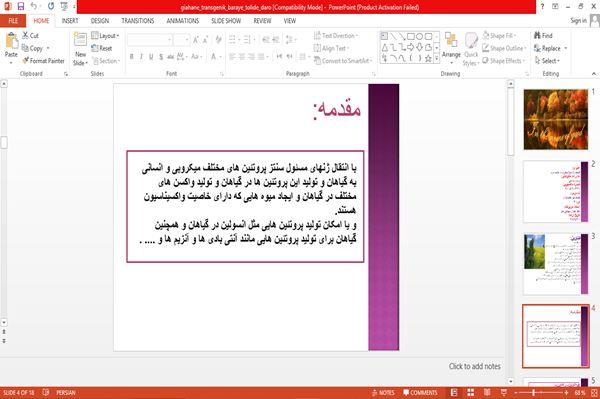Viewport: 600px width, 399px height.
Task: Click the Cut scissors icon
Action: pyautogui.click(x=26, y=35)
